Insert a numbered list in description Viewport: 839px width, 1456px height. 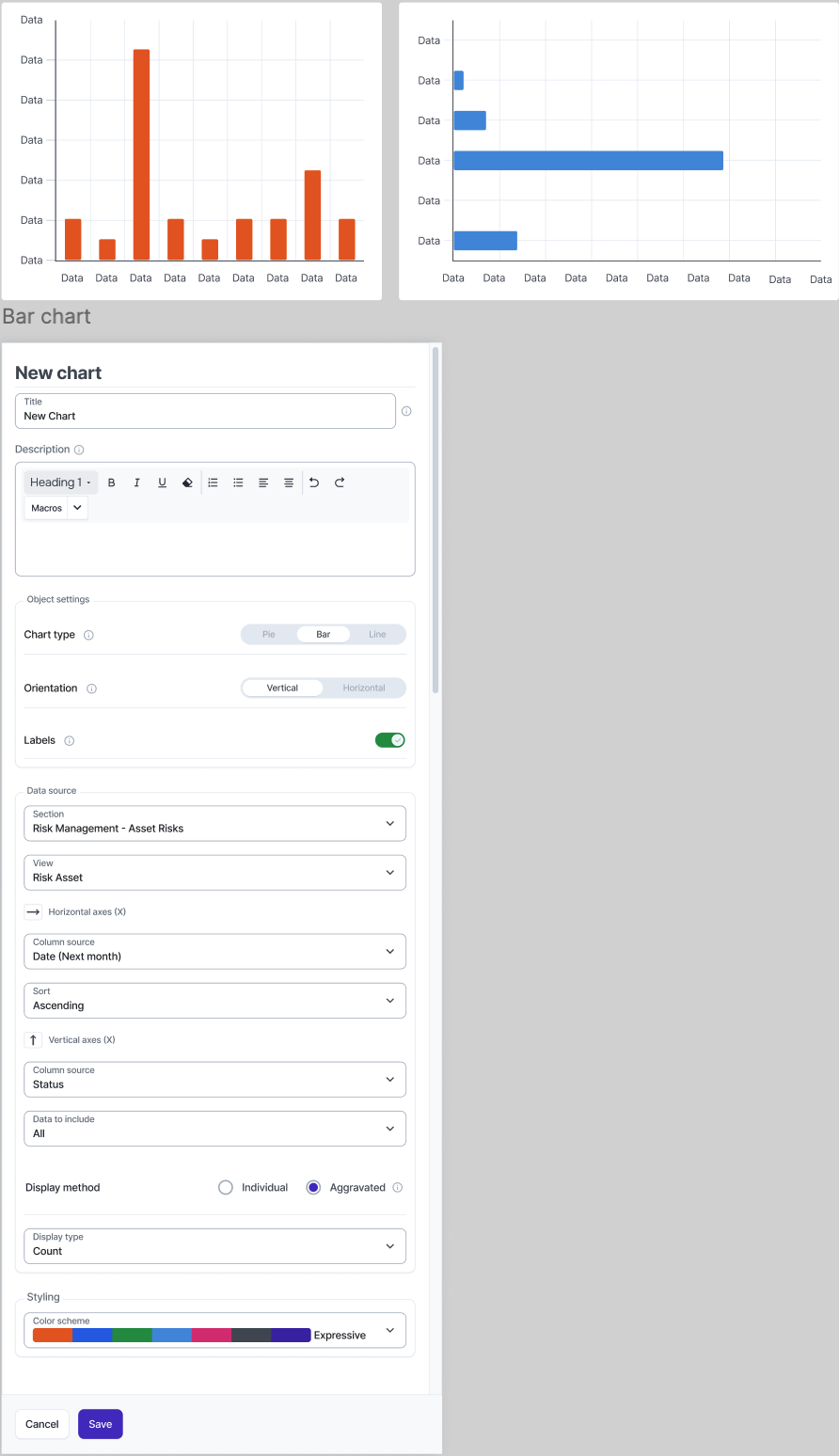pos(213,483)
